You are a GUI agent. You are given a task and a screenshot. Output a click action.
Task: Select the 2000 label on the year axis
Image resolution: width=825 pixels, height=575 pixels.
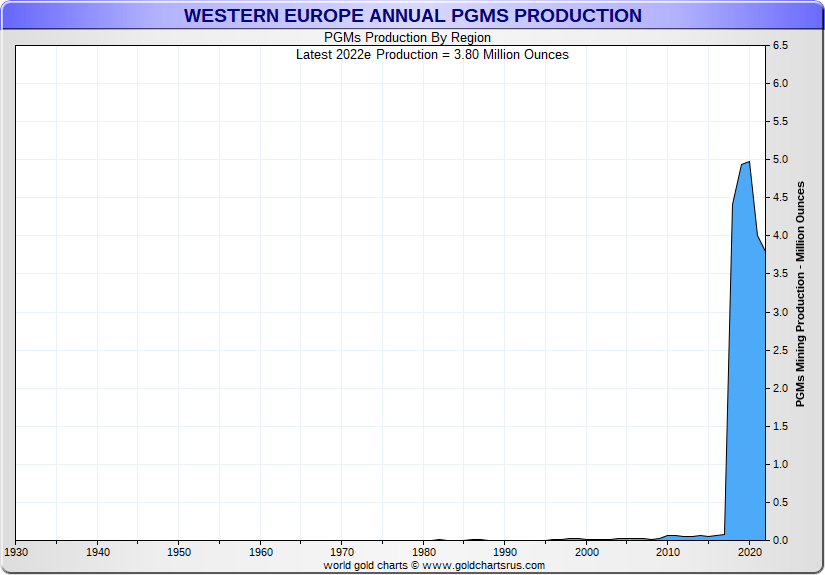click(587, 551)
